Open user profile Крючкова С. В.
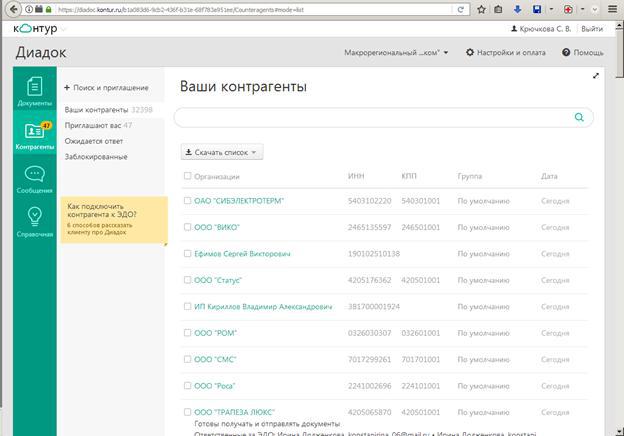624x436 pixels. click(541, 29)
